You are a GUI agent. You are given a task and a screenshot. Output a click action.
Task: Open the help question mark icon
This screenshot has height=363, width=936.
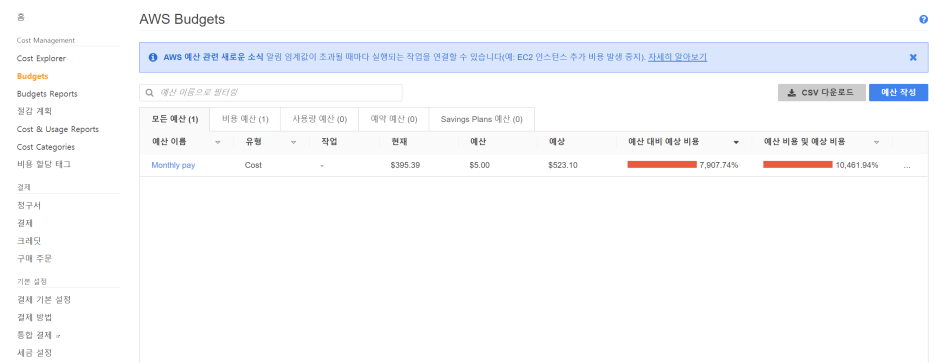tap(923, 20)
